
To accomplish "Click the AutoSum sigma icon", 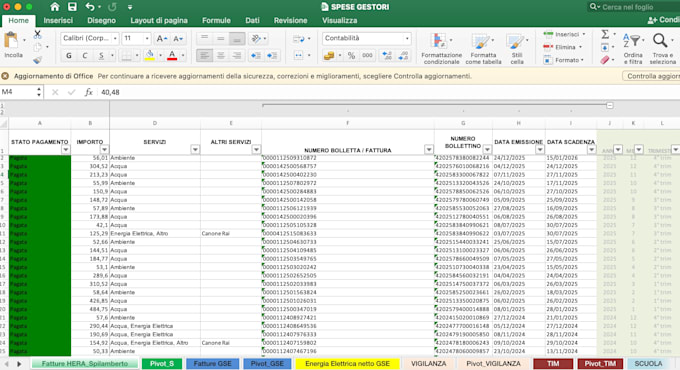I will click(605, 34).
